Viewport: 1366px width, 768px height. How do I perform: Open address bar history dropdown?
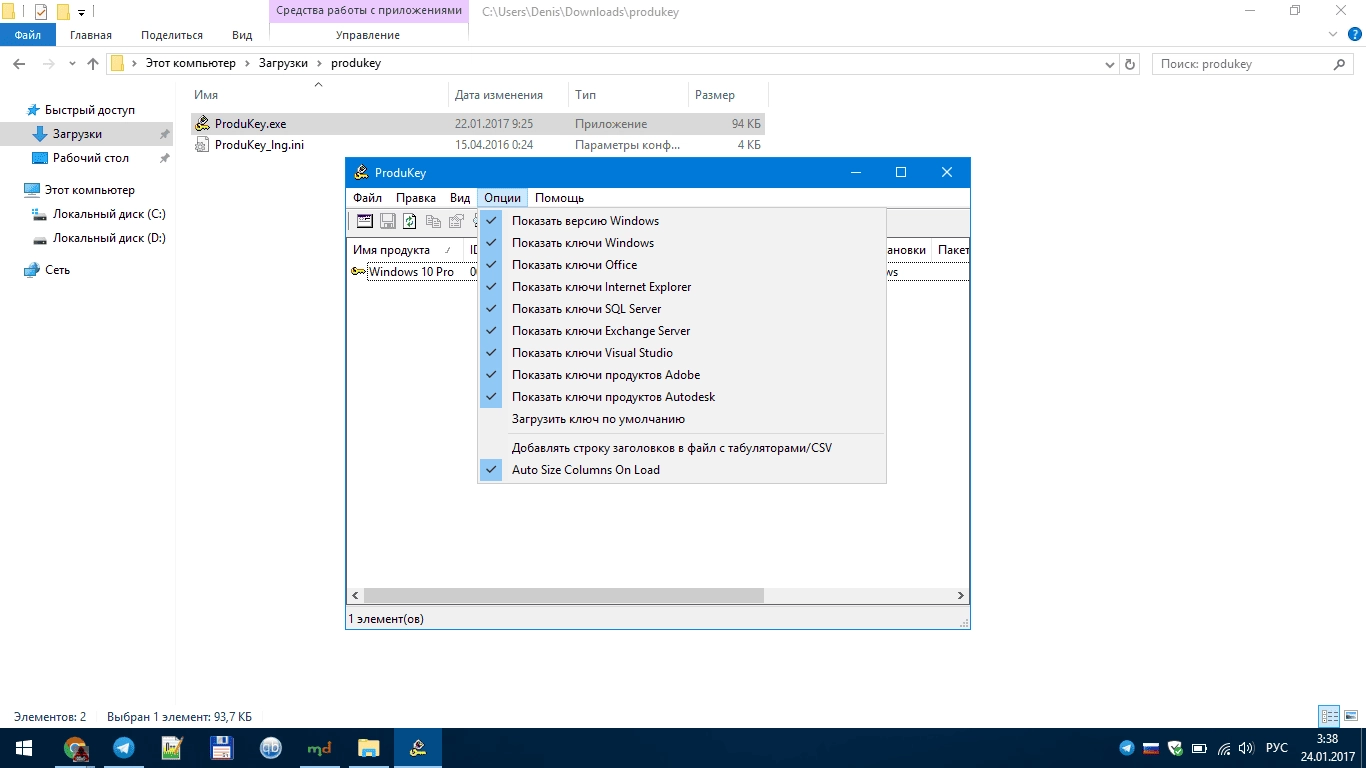(1110, 64)
